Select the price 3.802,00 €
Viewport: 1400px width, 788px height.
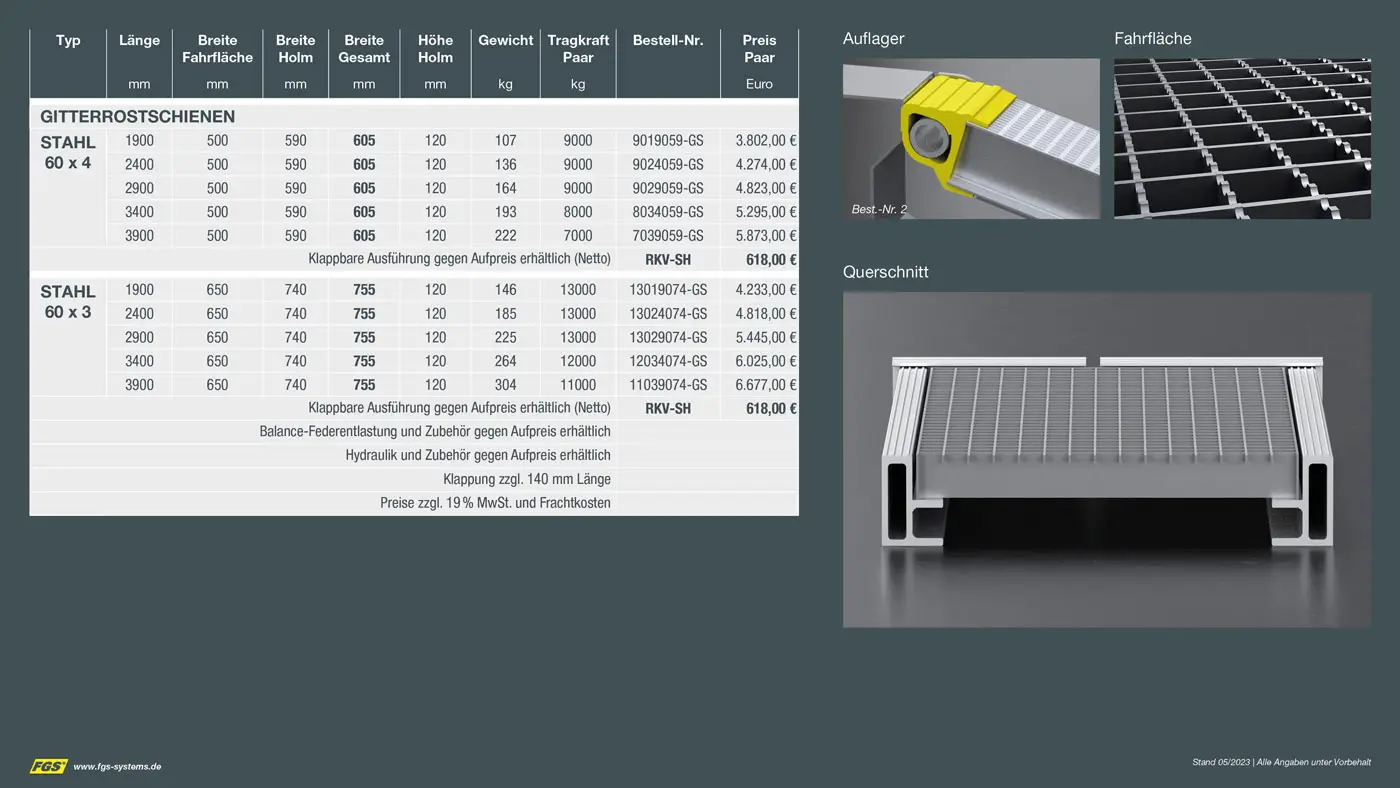click(765, 141)
